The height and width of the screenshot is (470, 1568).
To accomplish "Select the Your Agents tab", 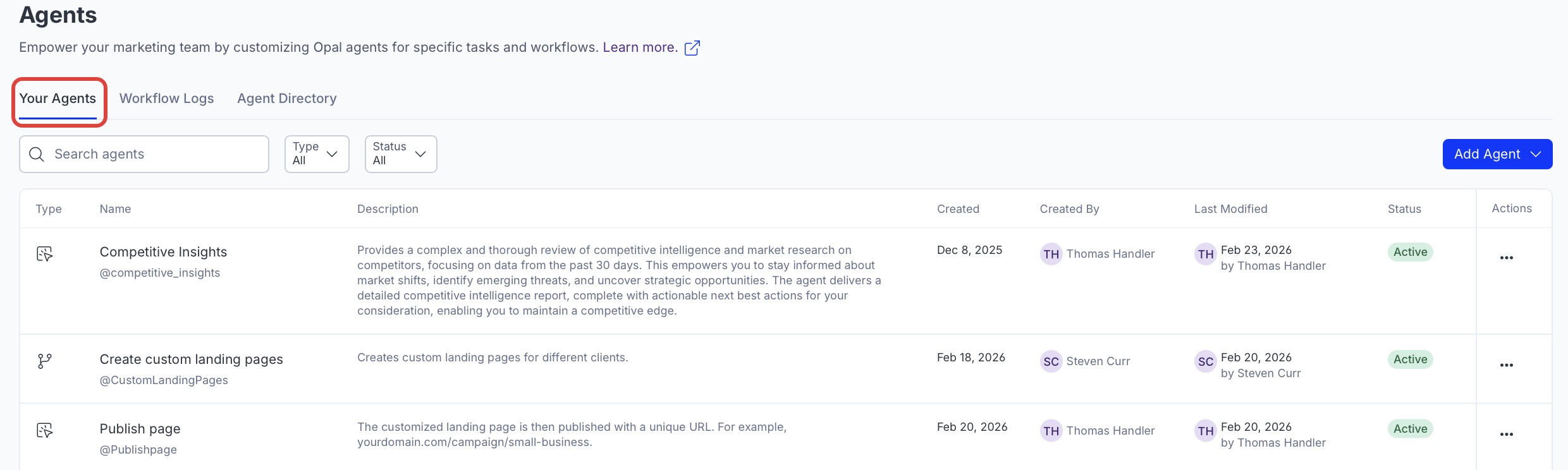I will click(58, 99).
